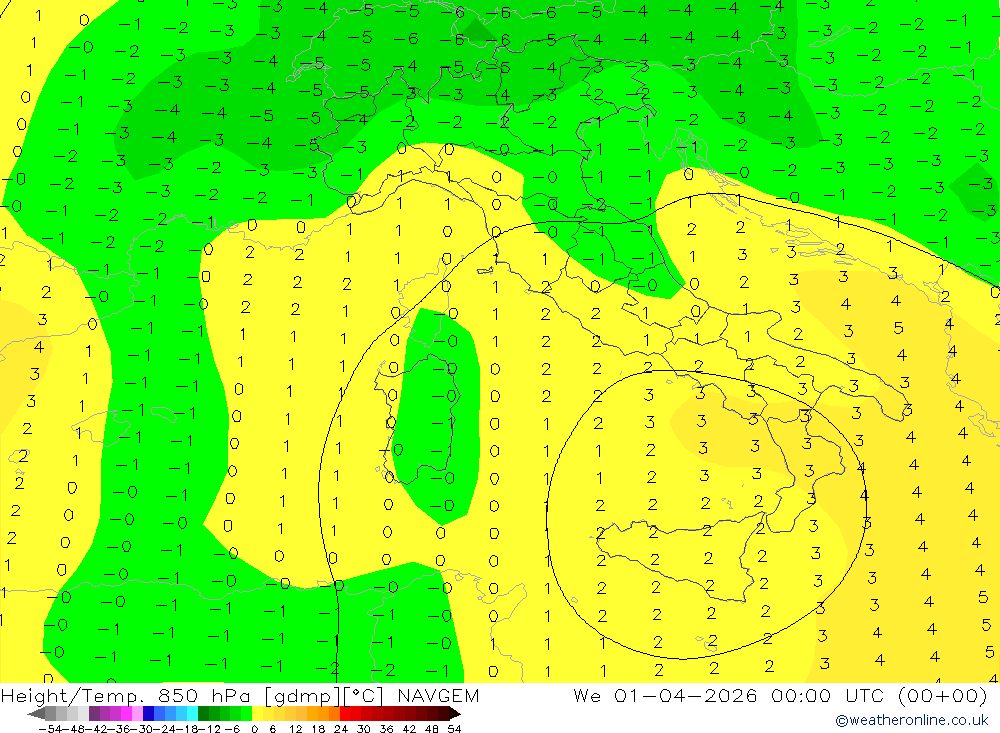Click the '[°C]' unit label
This screenshot has height=733, width=1000.
(x=363, y=695)
